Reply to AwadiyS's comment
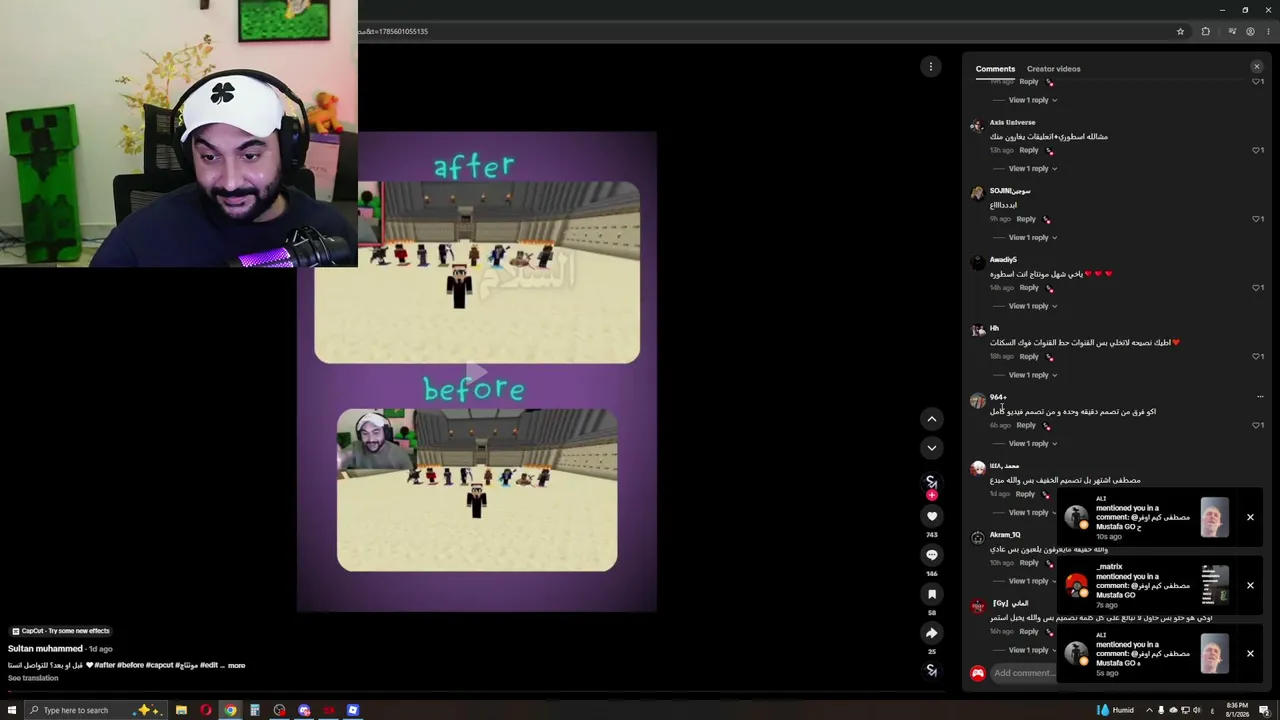The image size is (1280, 720). click(x=1029, y=288)
